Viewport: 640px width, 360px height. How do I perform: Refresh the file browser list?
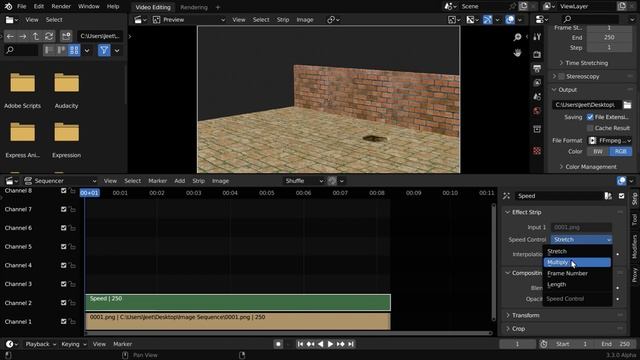tap(49, 36)
